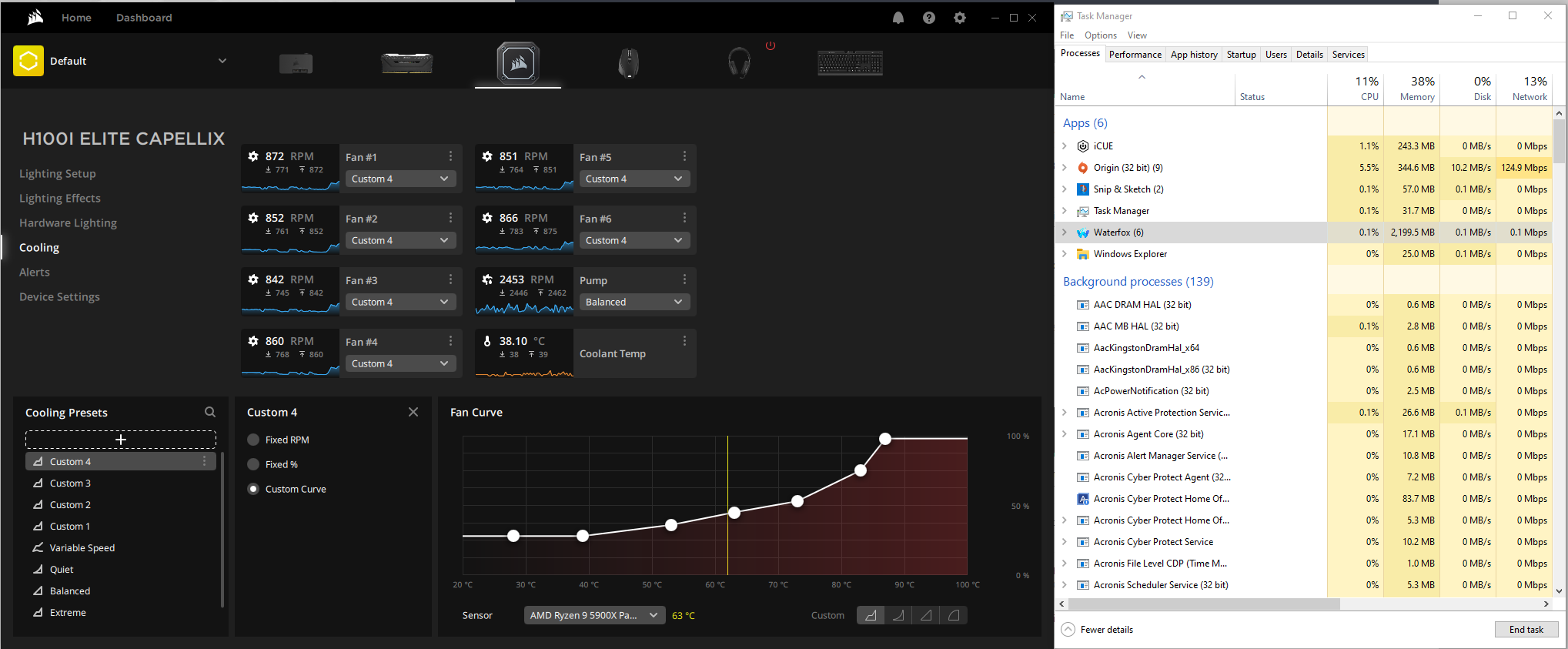The image size is (1568, 649).
Task: Open Task Manager Services tab
Action: pos(1348,55)
